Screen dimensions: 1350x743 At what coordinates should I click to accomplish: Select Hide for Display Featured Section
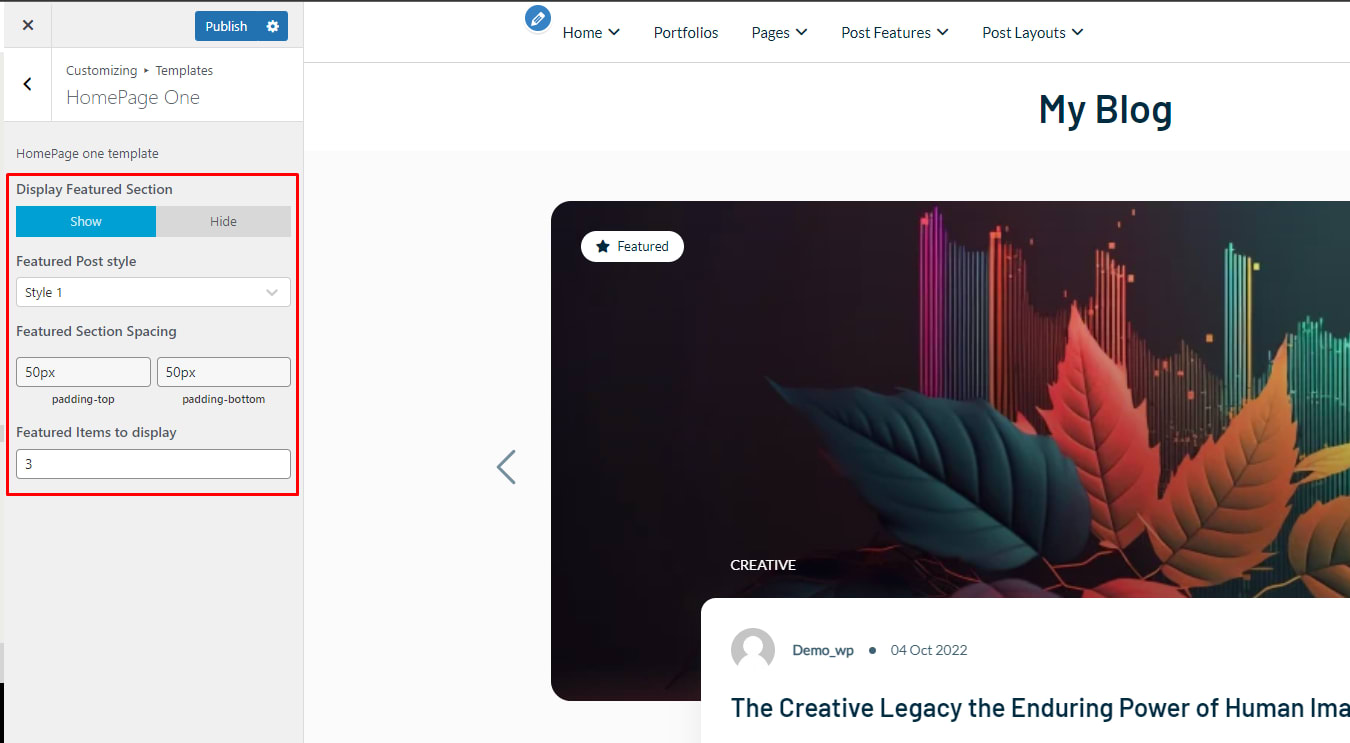pyautogui.click(x=223, y=222)
